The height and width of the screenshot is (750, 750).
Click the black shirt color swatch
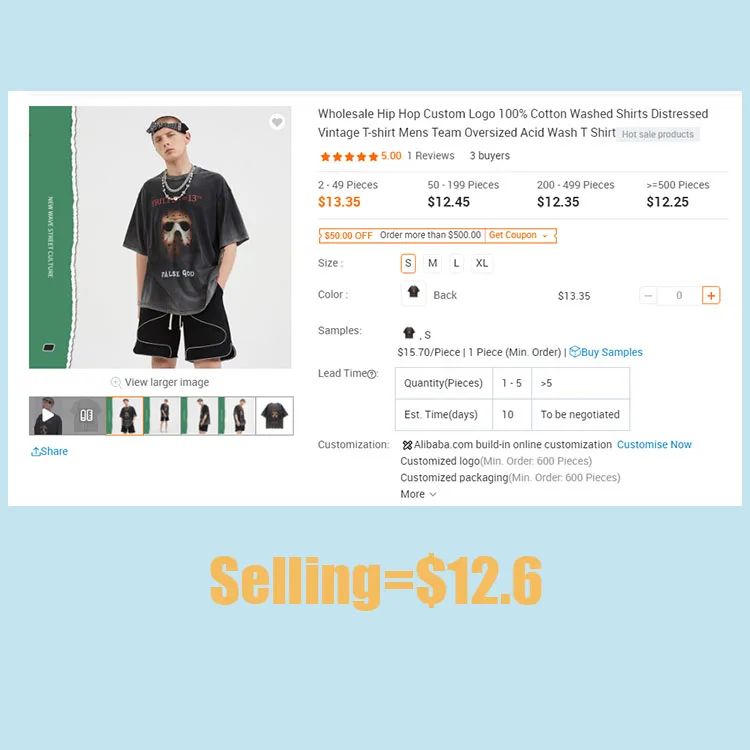(x=413, y=294)
